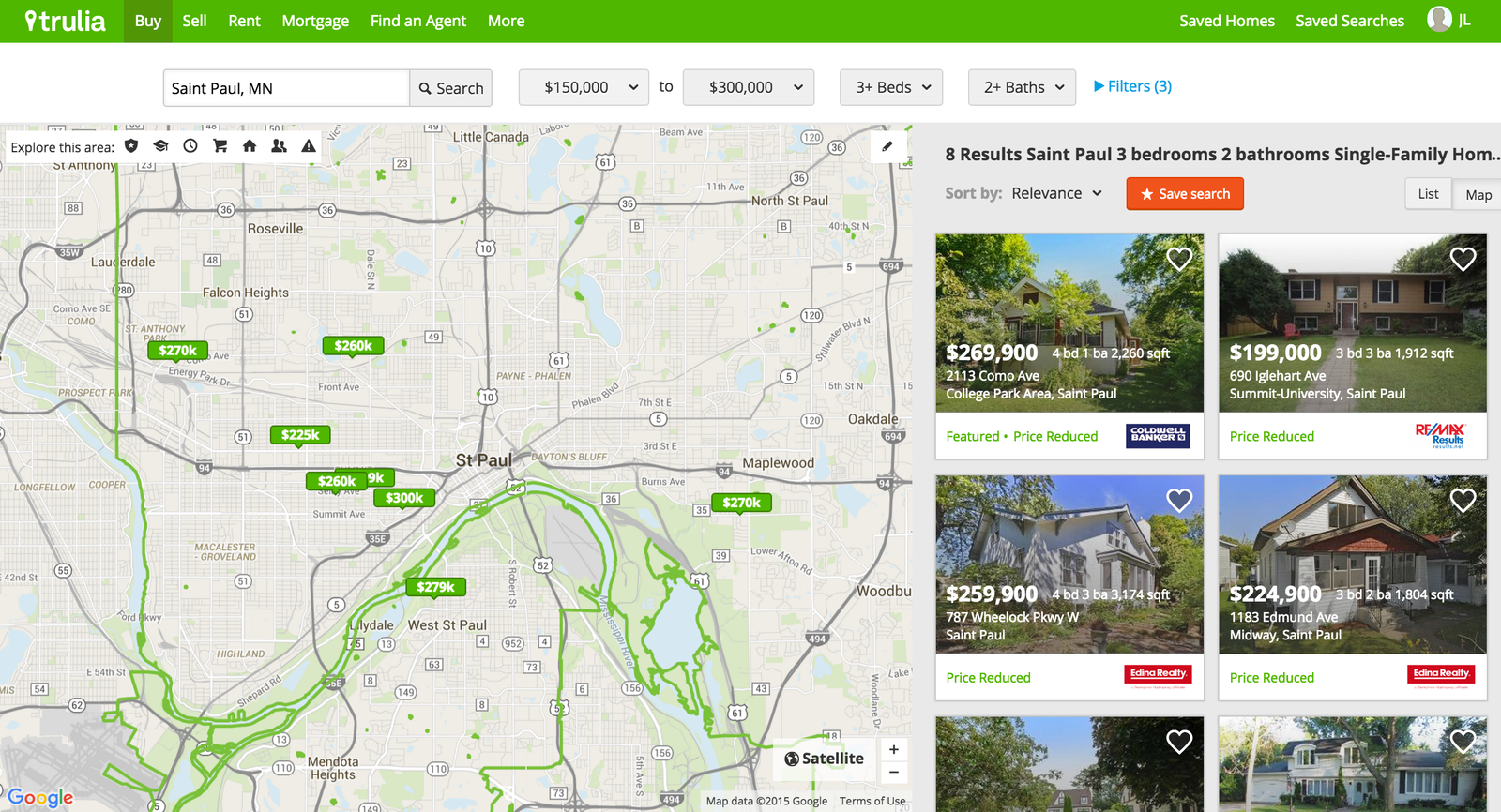The width and height of the screenshot is (1501, 812).
Task: Show shopping amenities with the cart icon
Action: (x=220, y=146)
